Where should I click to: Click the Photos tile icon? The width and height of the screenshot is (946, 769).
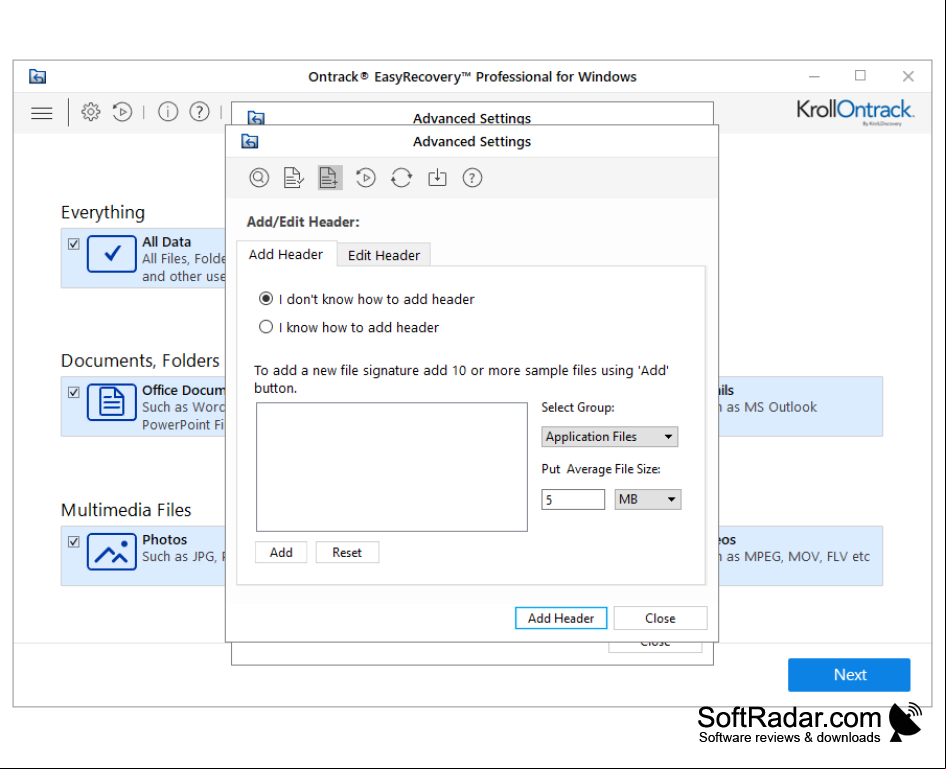tap(112, 551)
